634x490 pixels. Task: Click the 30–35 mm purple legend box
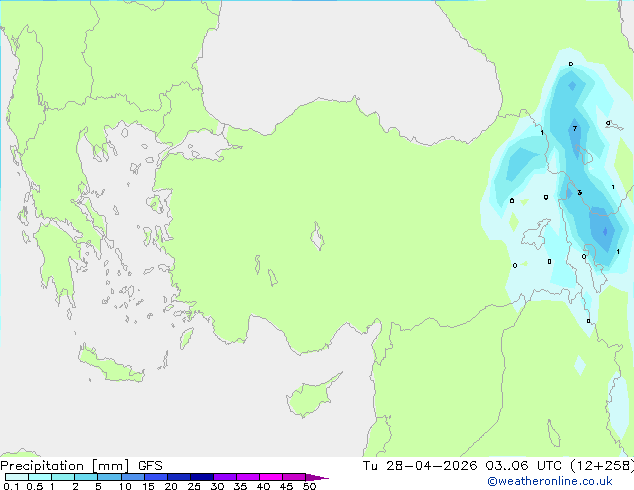point(224,477)
